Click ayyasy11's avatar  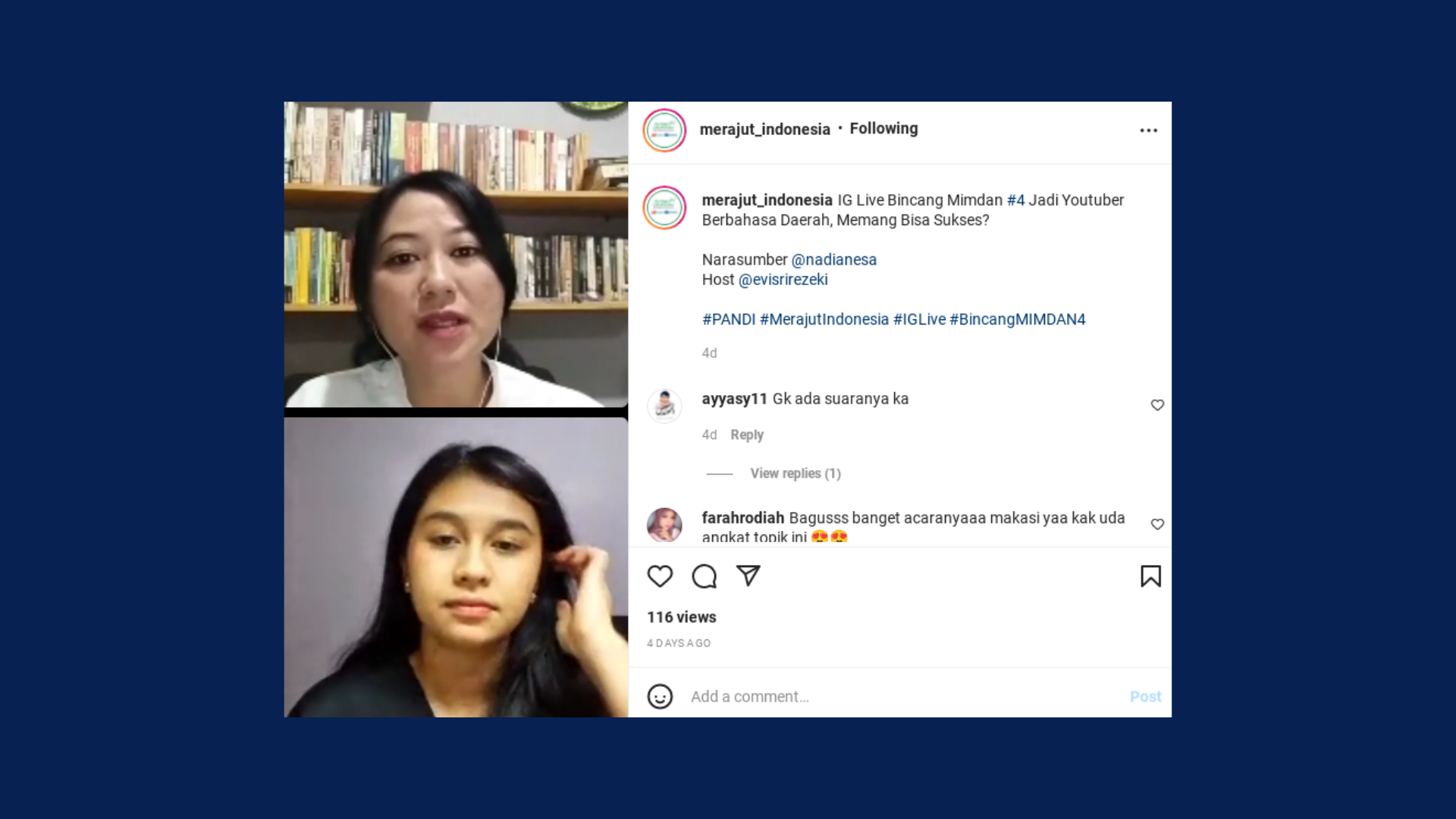point(664,406)
